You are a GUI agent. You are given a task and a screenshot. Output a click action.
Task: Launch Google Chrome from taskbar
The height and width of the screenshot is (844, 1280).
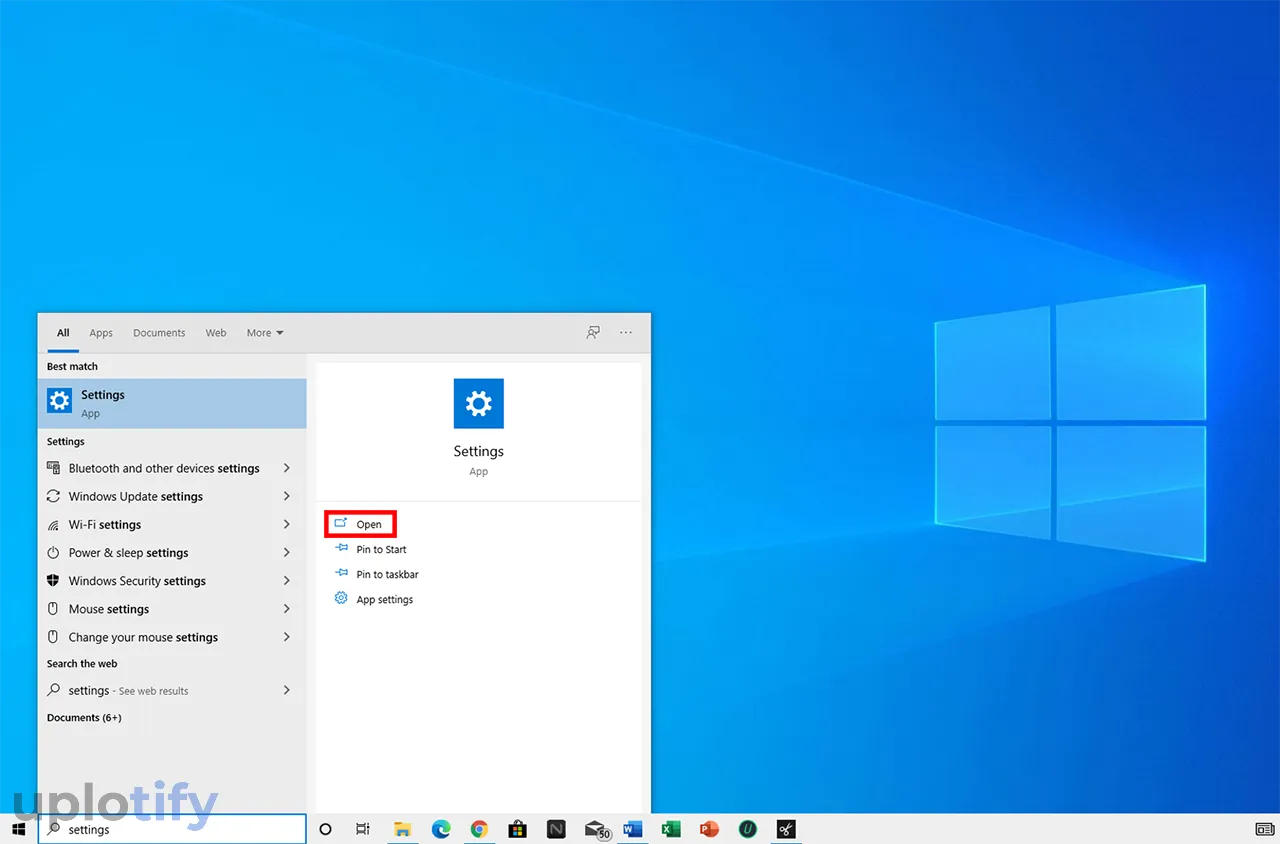click(x=479, y=829)
